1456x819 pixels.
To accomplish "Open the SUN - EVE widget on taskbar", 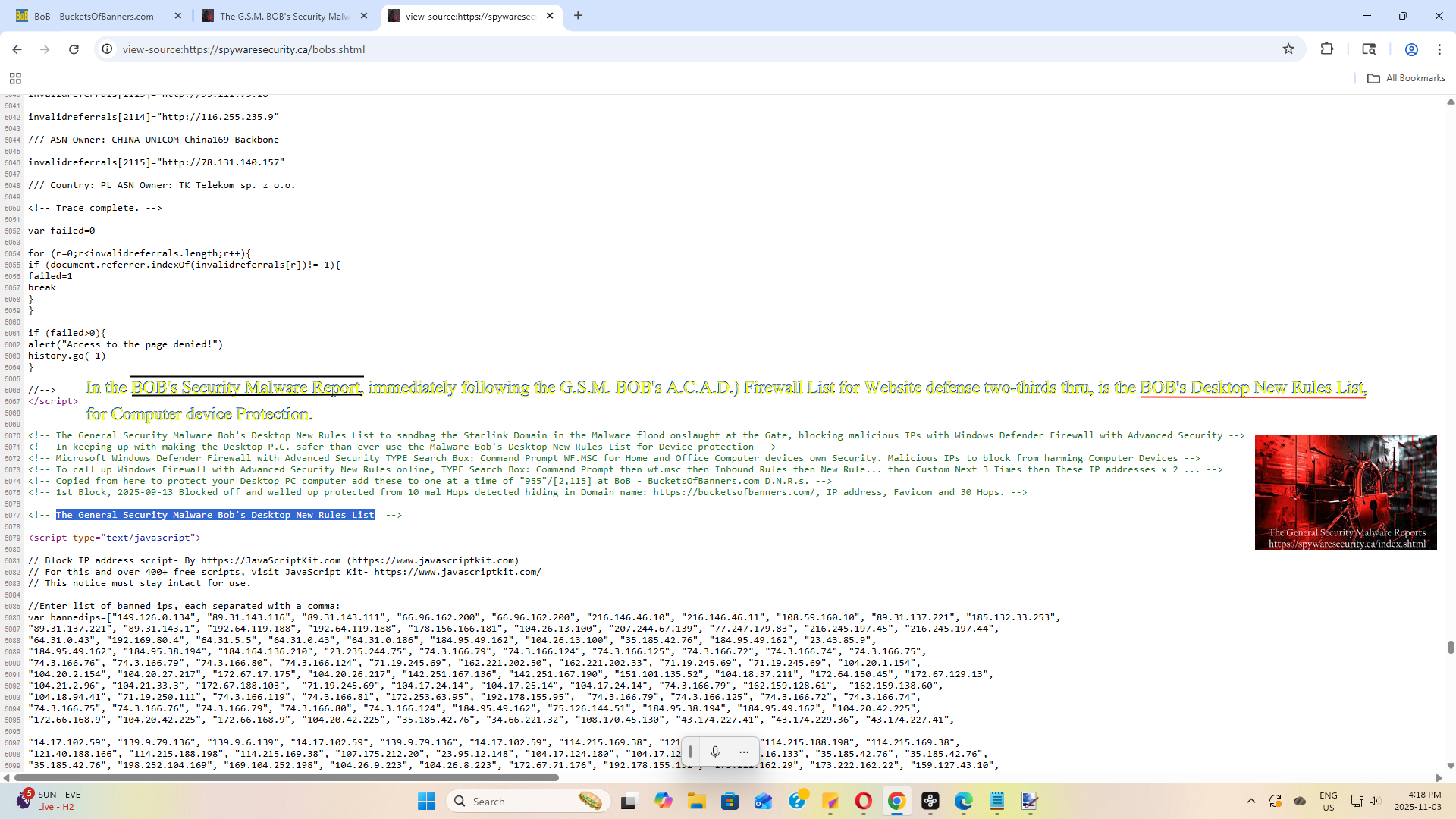I will click(49, 801).
